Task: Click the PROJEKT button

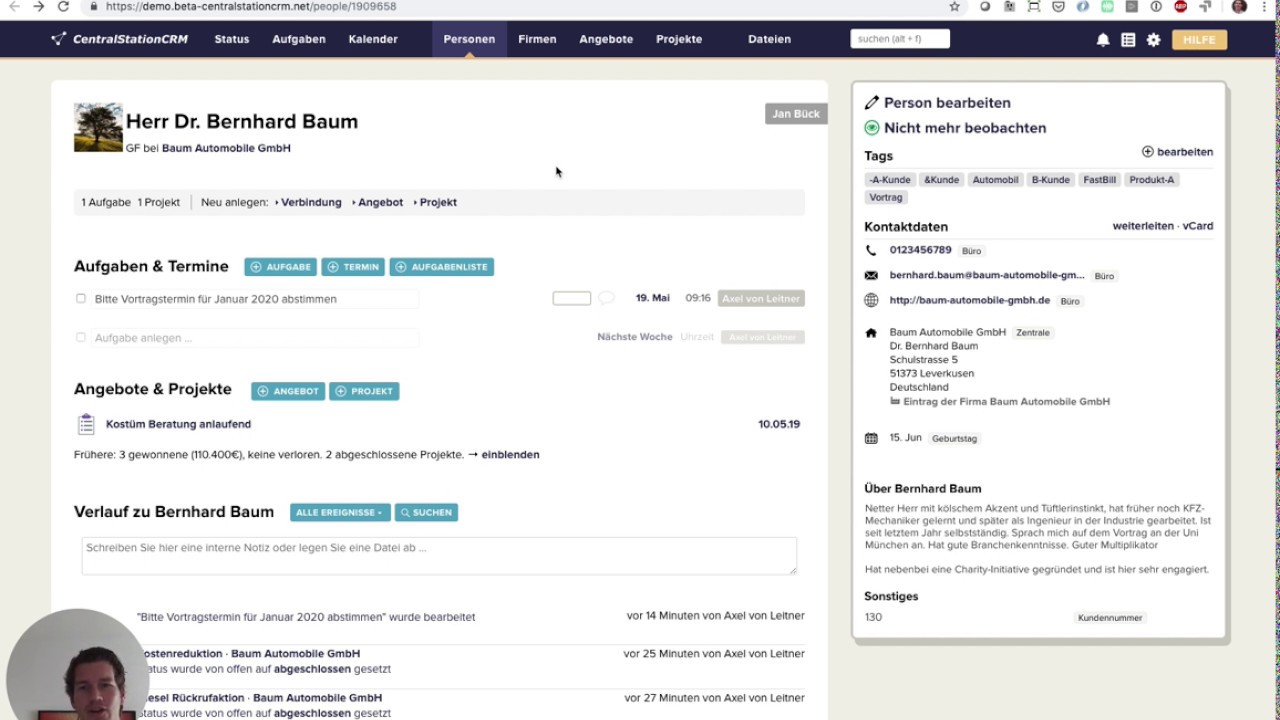Action: 364,391
